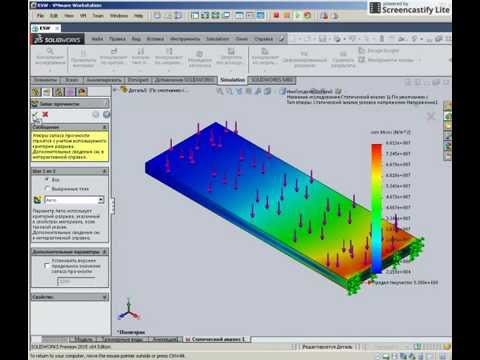This screenshot has height=360, width=480.
Task: Open the DisplayManager tab icon
Action: coord(82,92)
